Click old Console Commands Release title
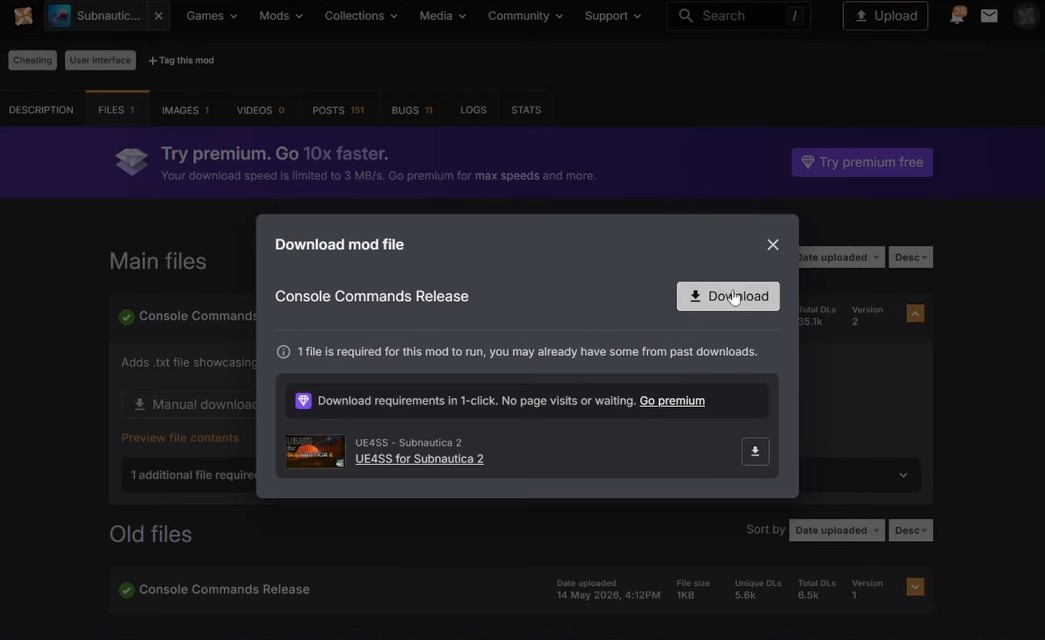The height and width of the screenshot is (640, 1045). [x=224, y=589]
